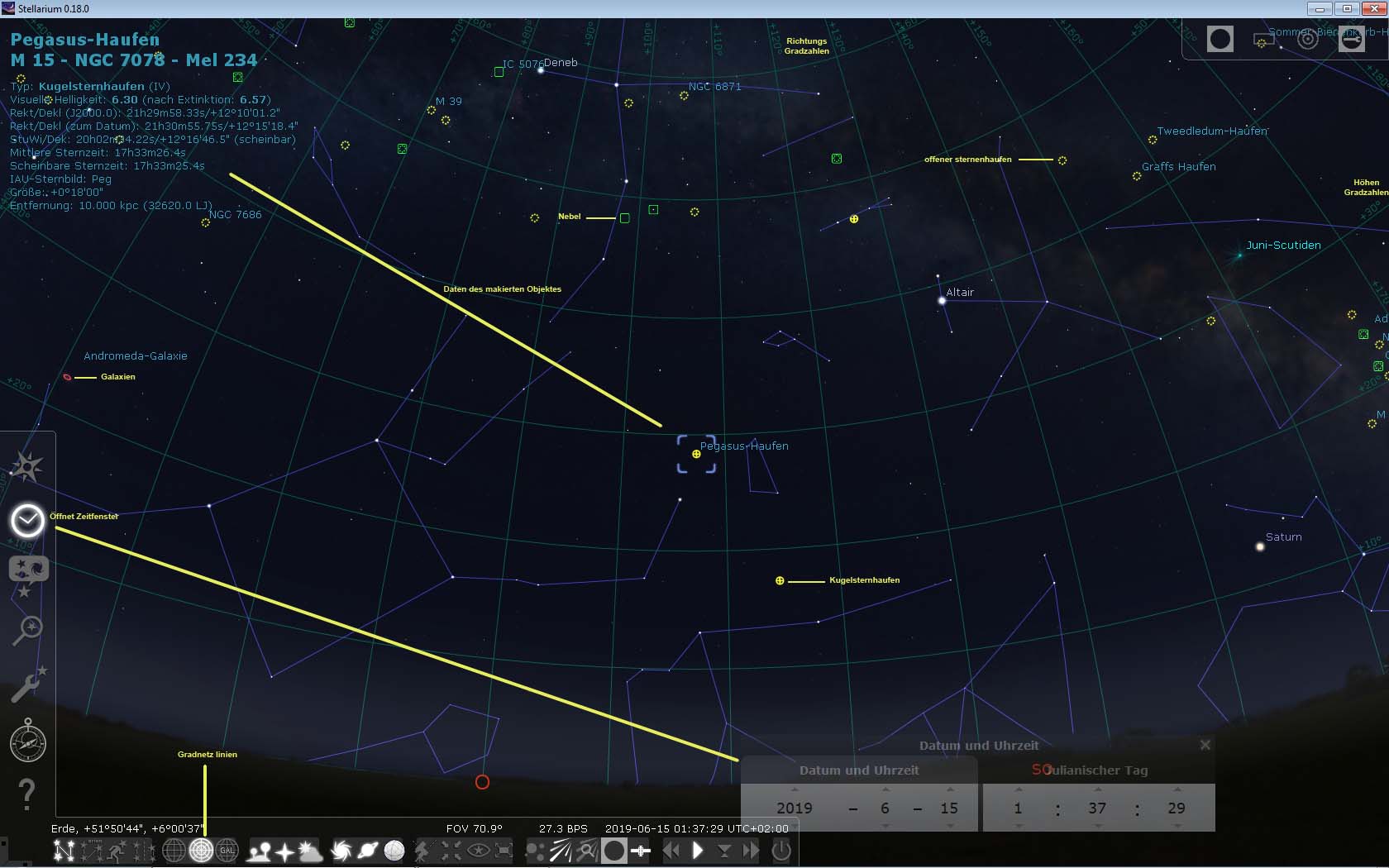The height and width of the screenshot is (868, 1389).
Task: Click the year field showing 2019
Action: pos(795,808)
